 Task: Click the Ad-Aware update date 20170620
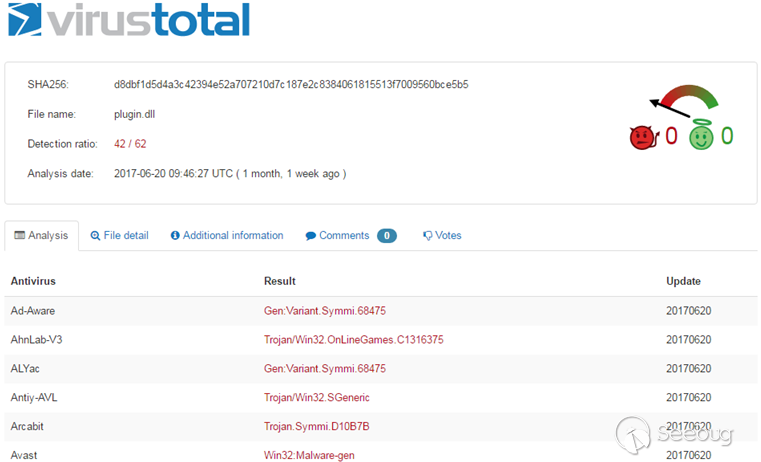coord(688,311)
